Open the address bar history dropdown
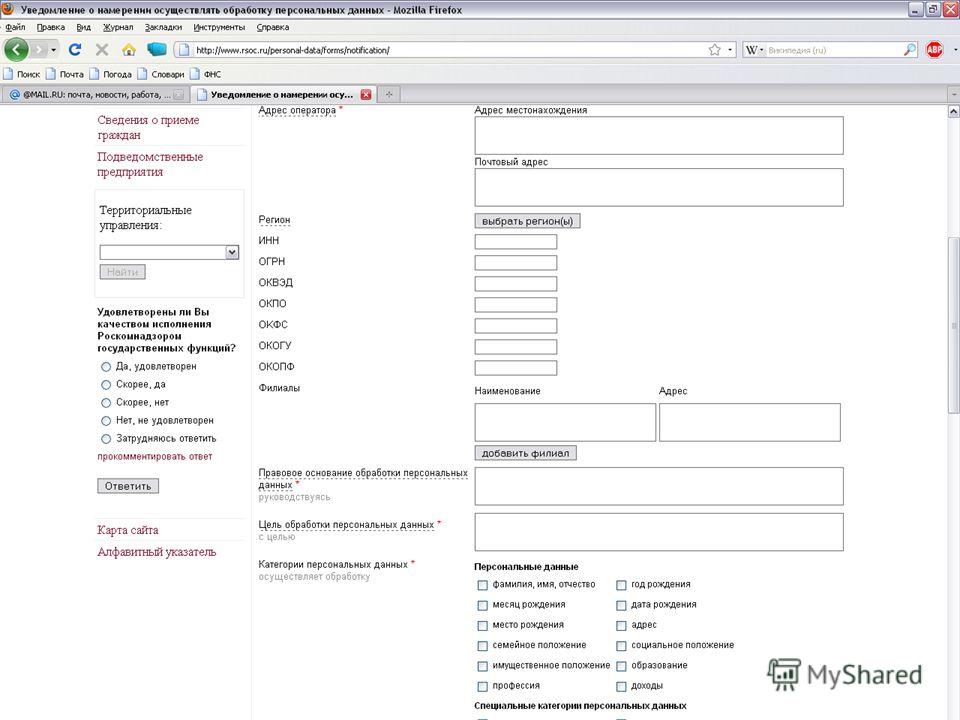 pos(730,50)
